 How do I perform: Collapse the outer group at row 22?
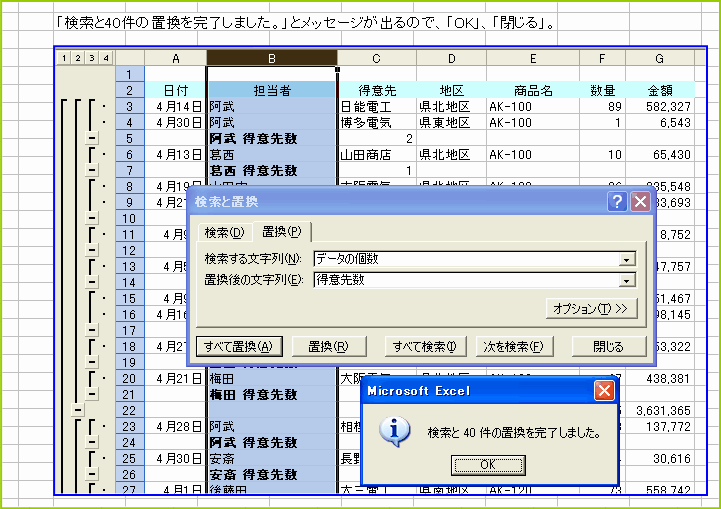coord(78,410)
